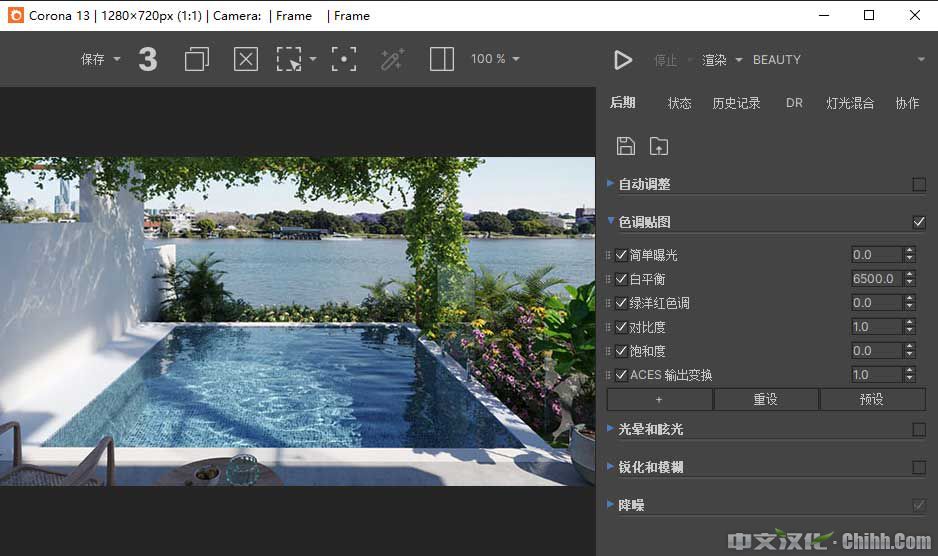Click the clone frame buffer icon
This screenshot has width=938, height=556.
(x=197, y=60)
